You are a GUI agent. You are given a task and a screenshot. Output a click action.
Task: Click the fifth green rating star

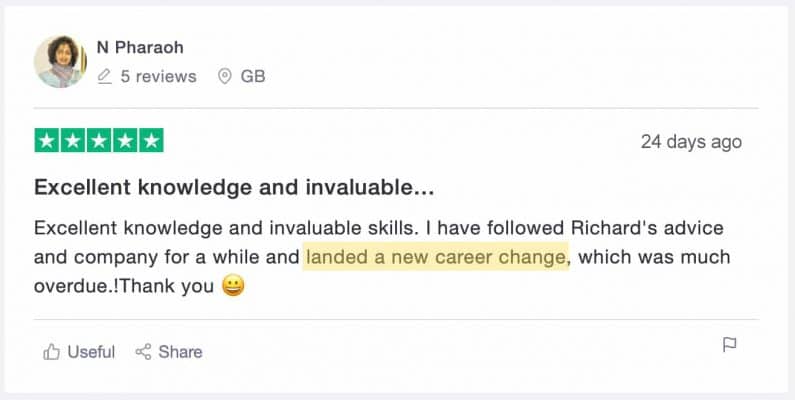tap(150, 141)
